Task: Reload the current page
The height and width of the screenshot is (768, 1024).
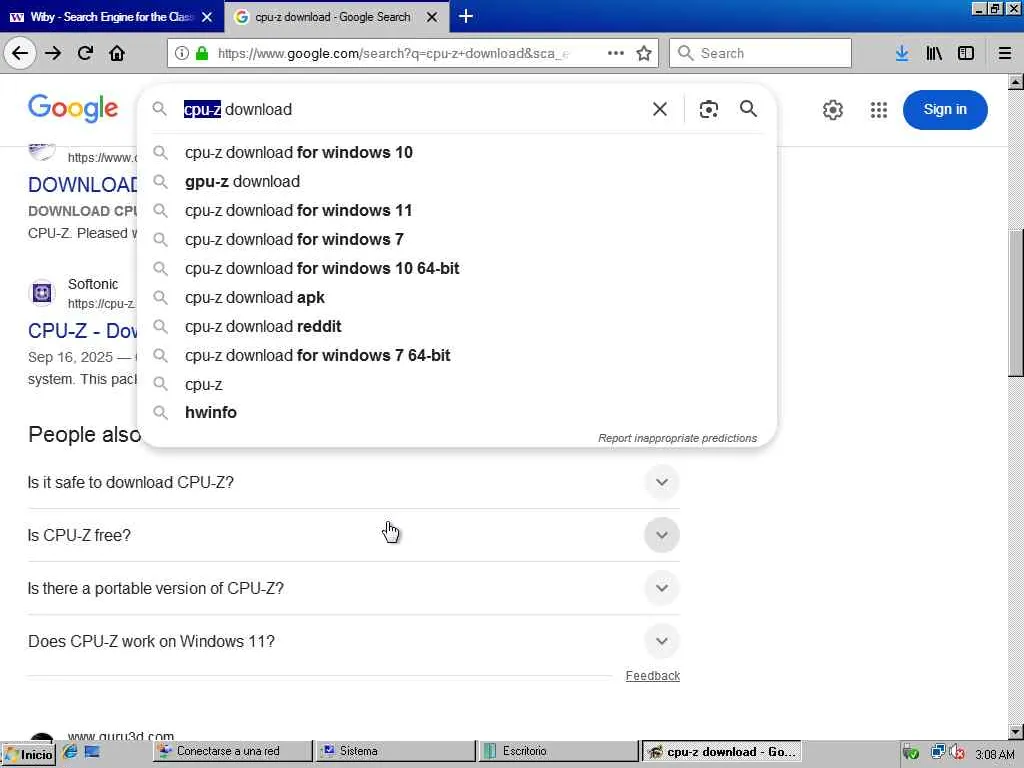Action: 85,53
